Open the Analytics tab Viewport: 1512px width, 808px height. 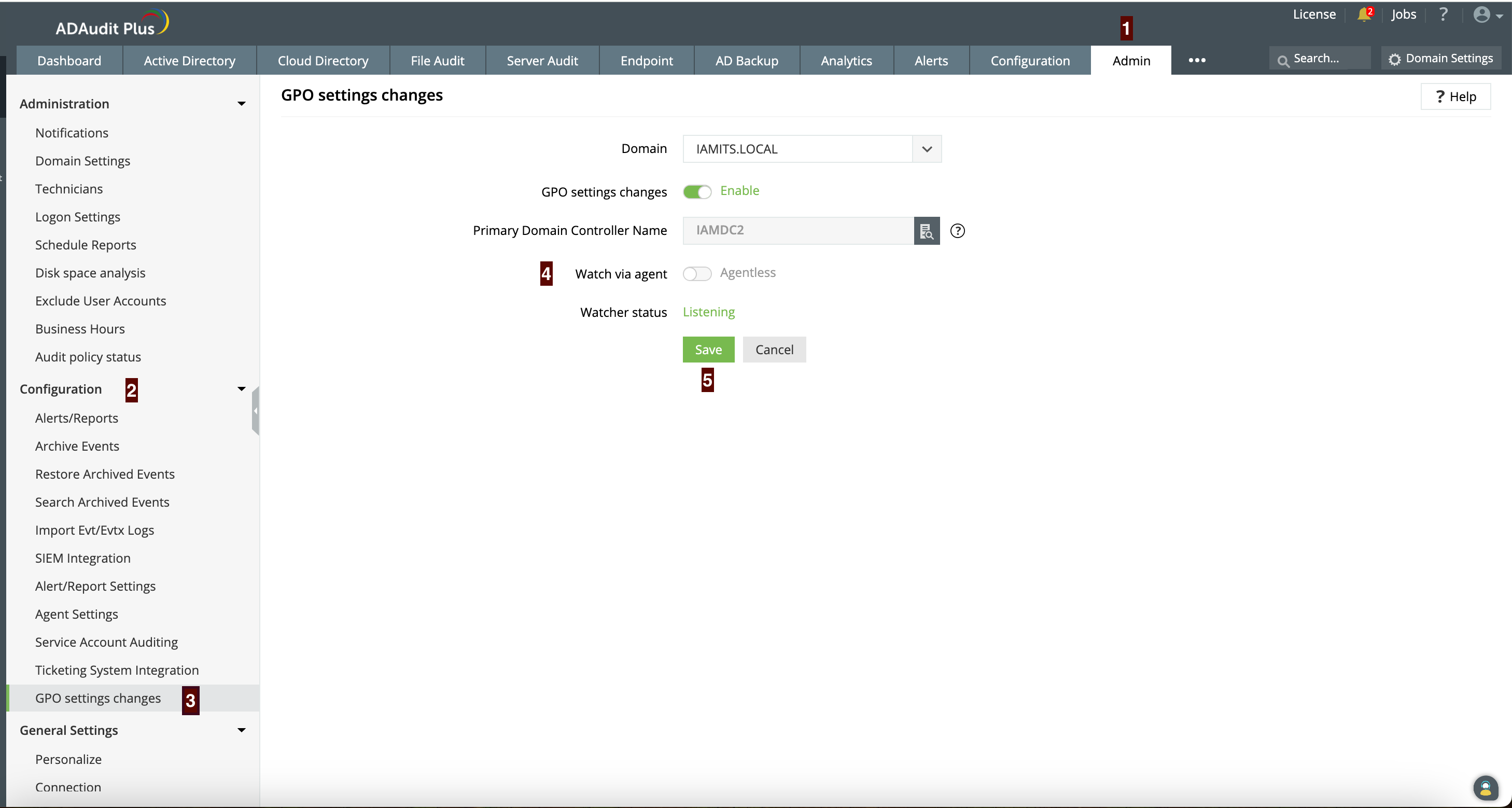[845, 61]
